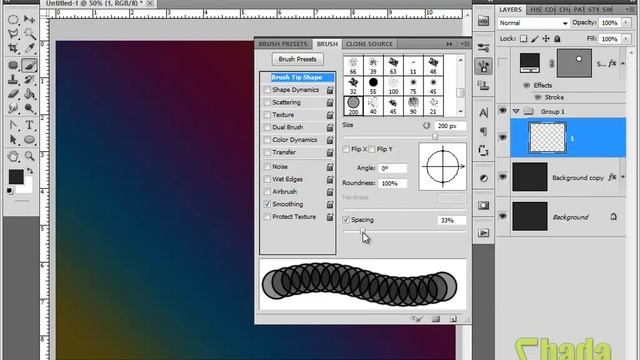The height and width of the screenshot is (360, 640).
Task: Open the Paragraph panel icon
Action: pyautogui.click(x=484, y=131)
